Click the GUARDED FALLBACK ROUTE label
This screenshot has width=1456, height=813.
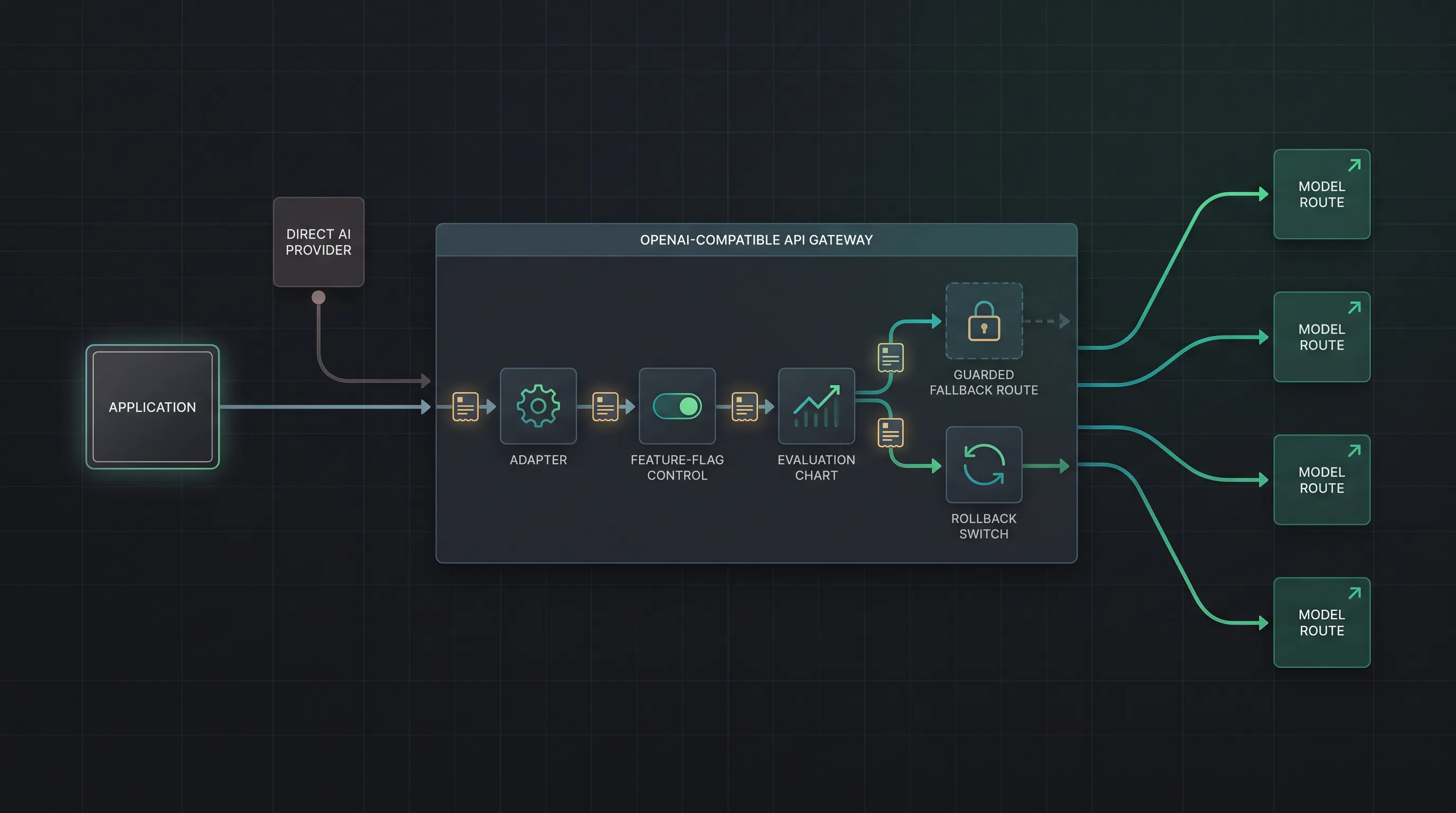tap(984, 382)
